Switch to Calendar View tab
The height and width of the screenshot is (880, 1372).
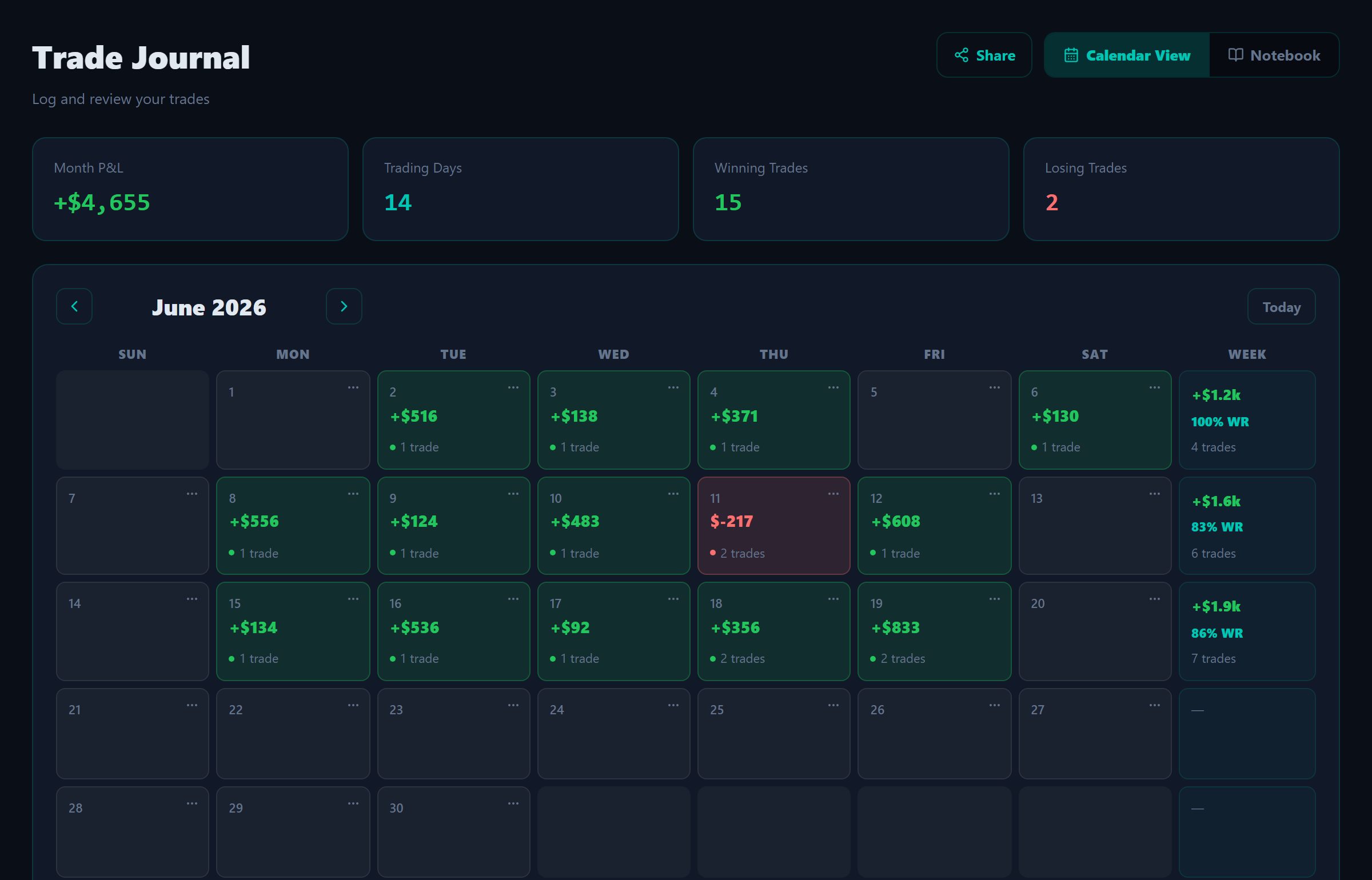(x=1126, y=55)
